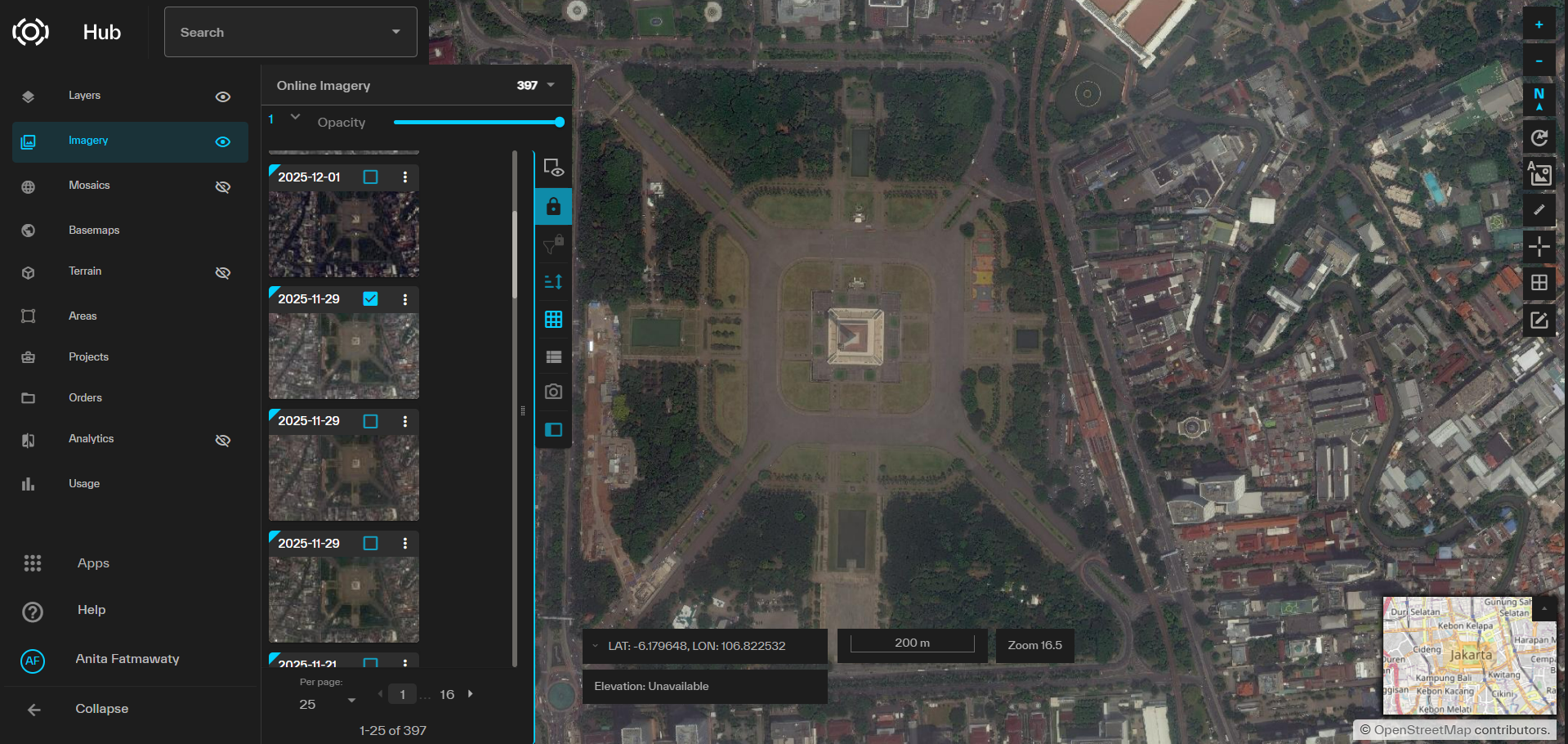Switch imagery results to list view
Image resolution: width=1568 pixels, height=744 pixels.
coord(553,356)
